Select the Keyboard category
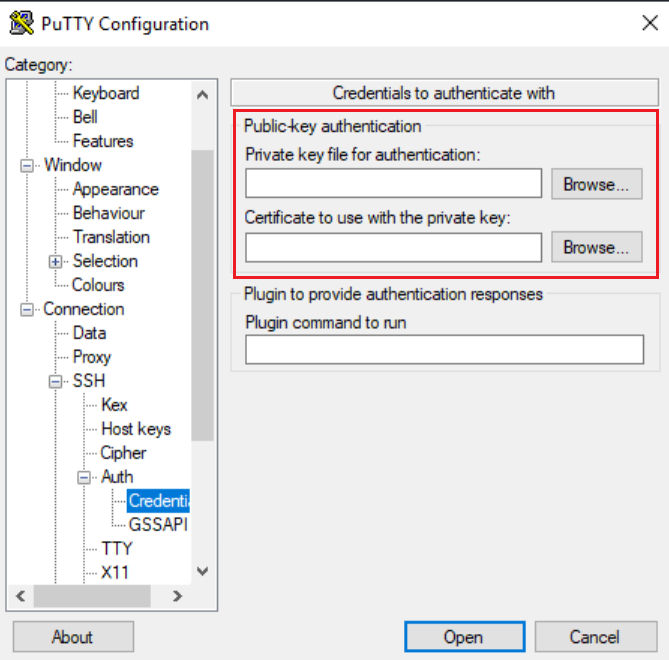Screen dimensions: 669x660 106,93
